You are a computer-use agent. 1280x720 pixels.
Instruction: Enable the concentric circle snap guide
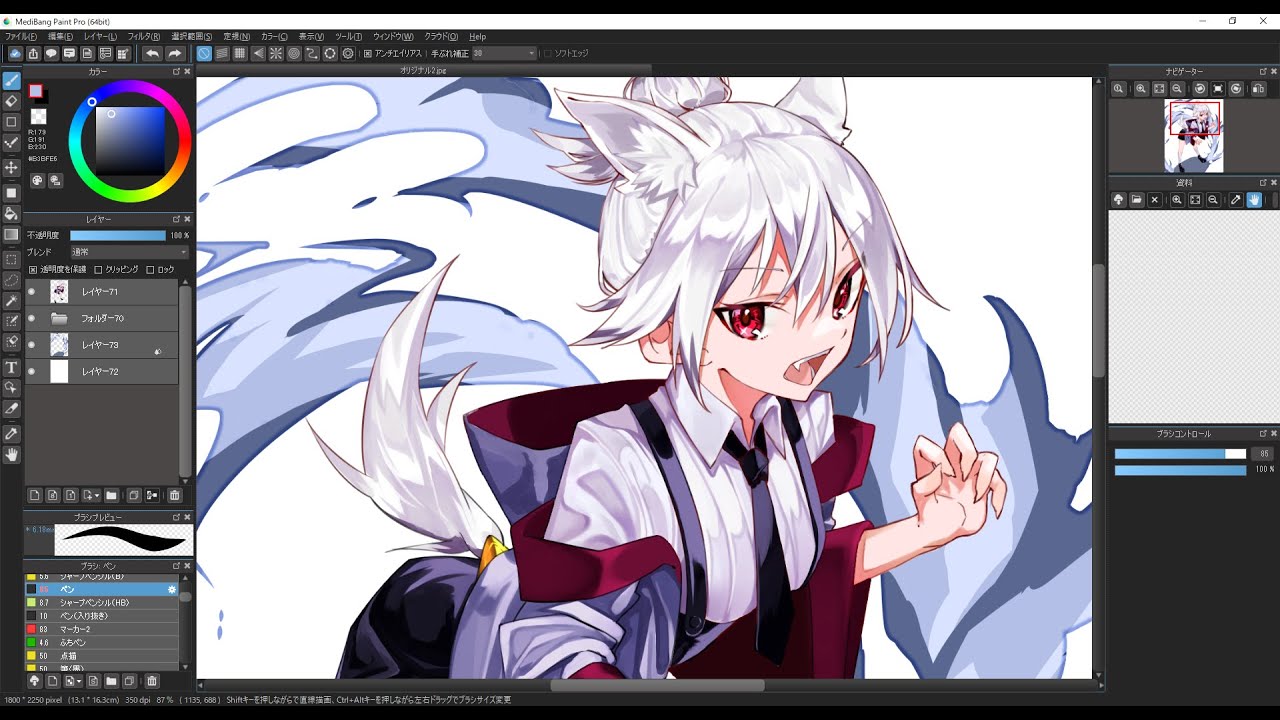(294, 53)
